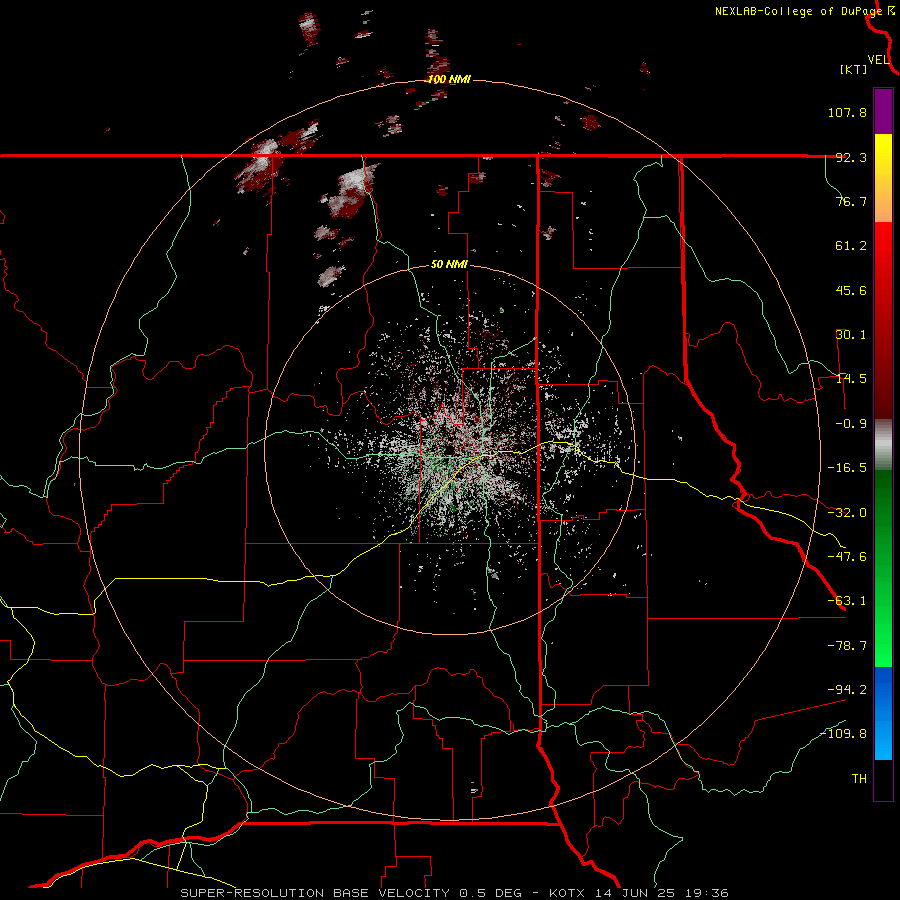Click the Super-Resolution Base Velocity caption
This screenshot has width=900, height=900.
(454, 893)
